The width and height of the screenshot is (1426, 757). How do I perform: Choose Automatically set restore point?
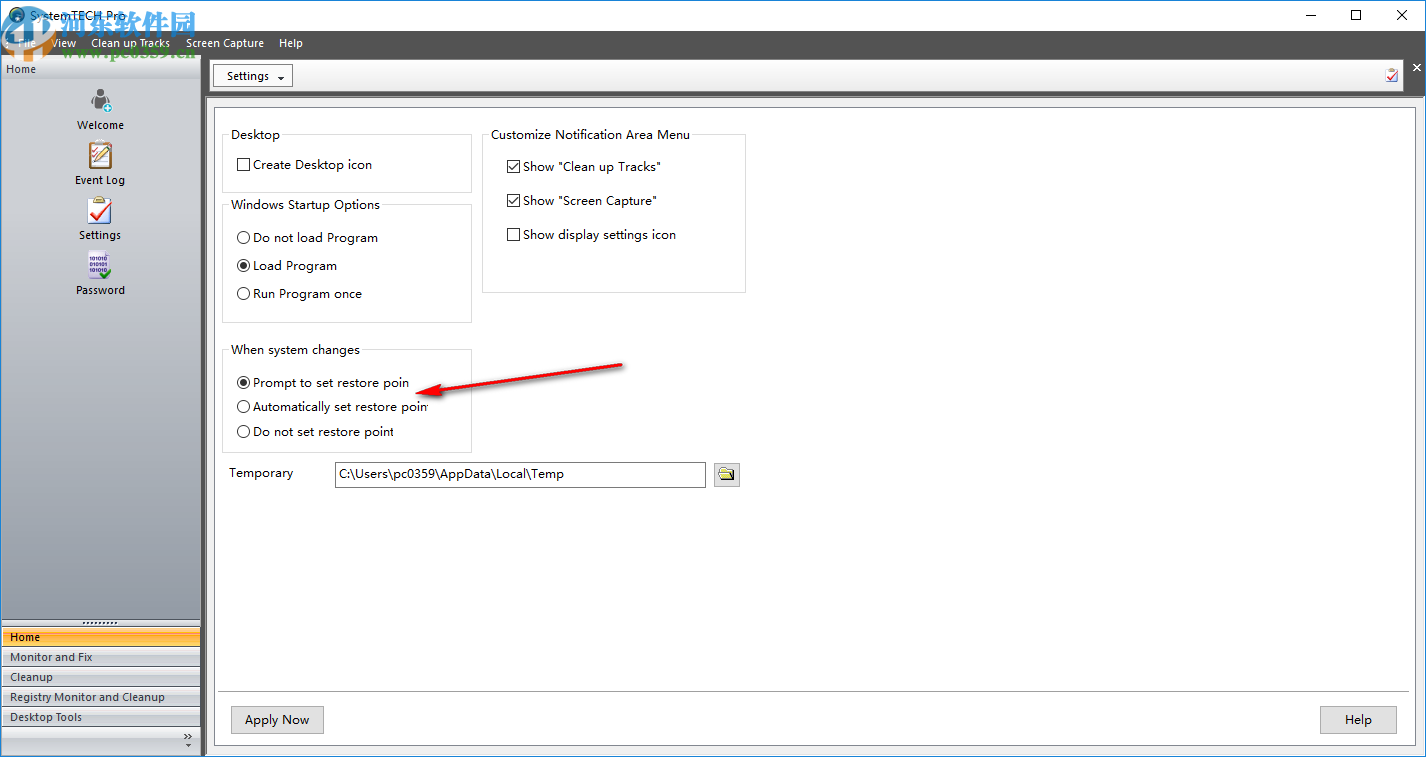(243, 407)
